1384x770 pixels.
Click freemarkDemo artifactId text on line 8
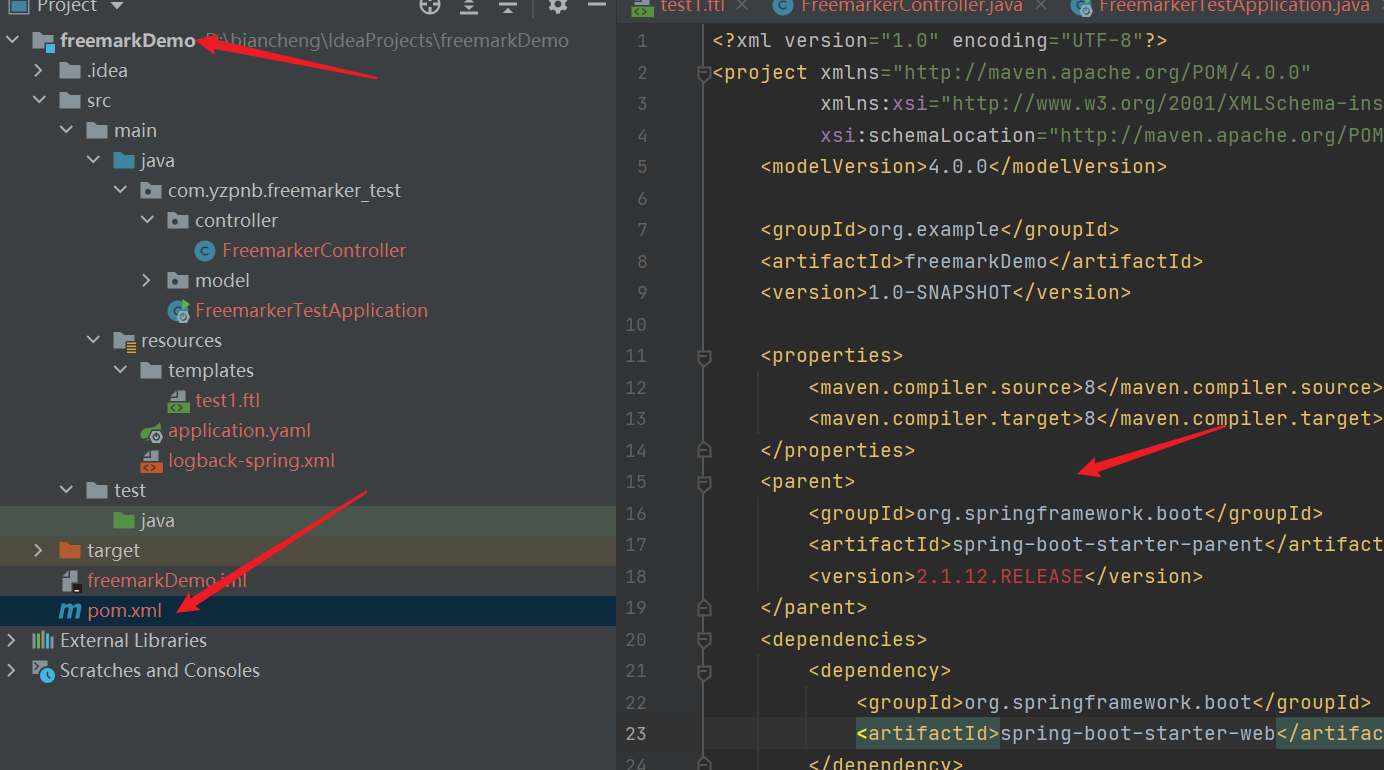click(x=976, y=262)
